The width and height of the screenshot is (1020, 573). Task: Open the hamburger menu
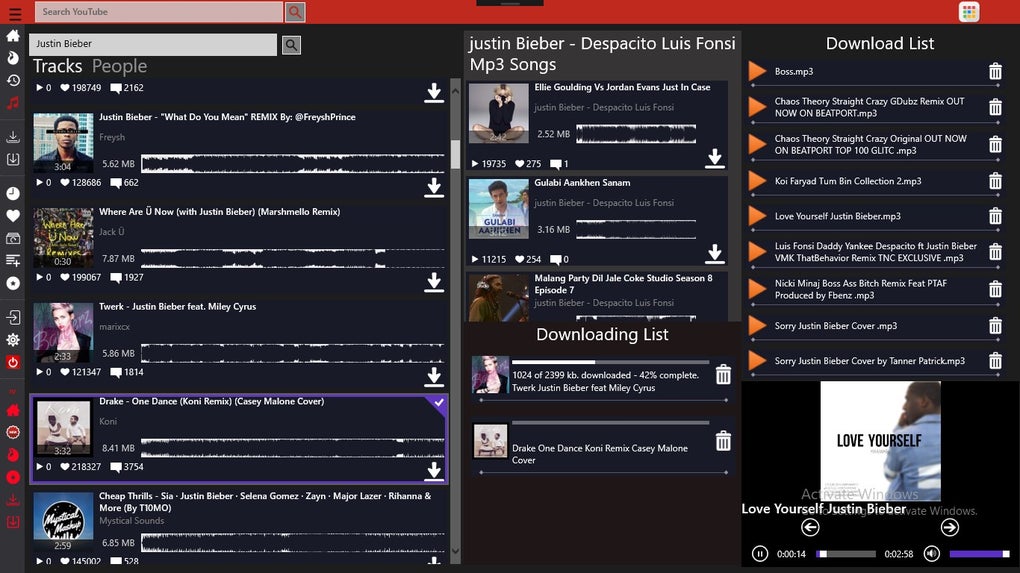pos(14,12)
